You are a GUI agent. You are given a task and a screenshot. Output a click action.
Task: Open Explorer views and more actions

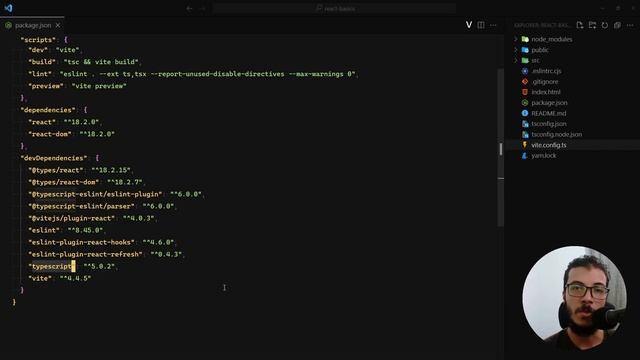(x=630, y=25)
